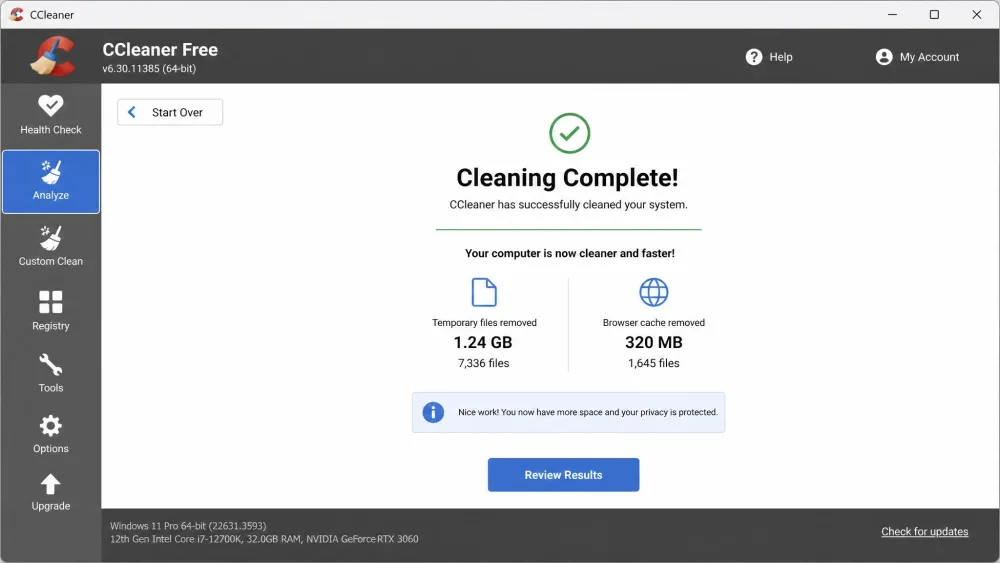Close the CCleaner window
Screen dimensions: 1000x563
(976, 14)
